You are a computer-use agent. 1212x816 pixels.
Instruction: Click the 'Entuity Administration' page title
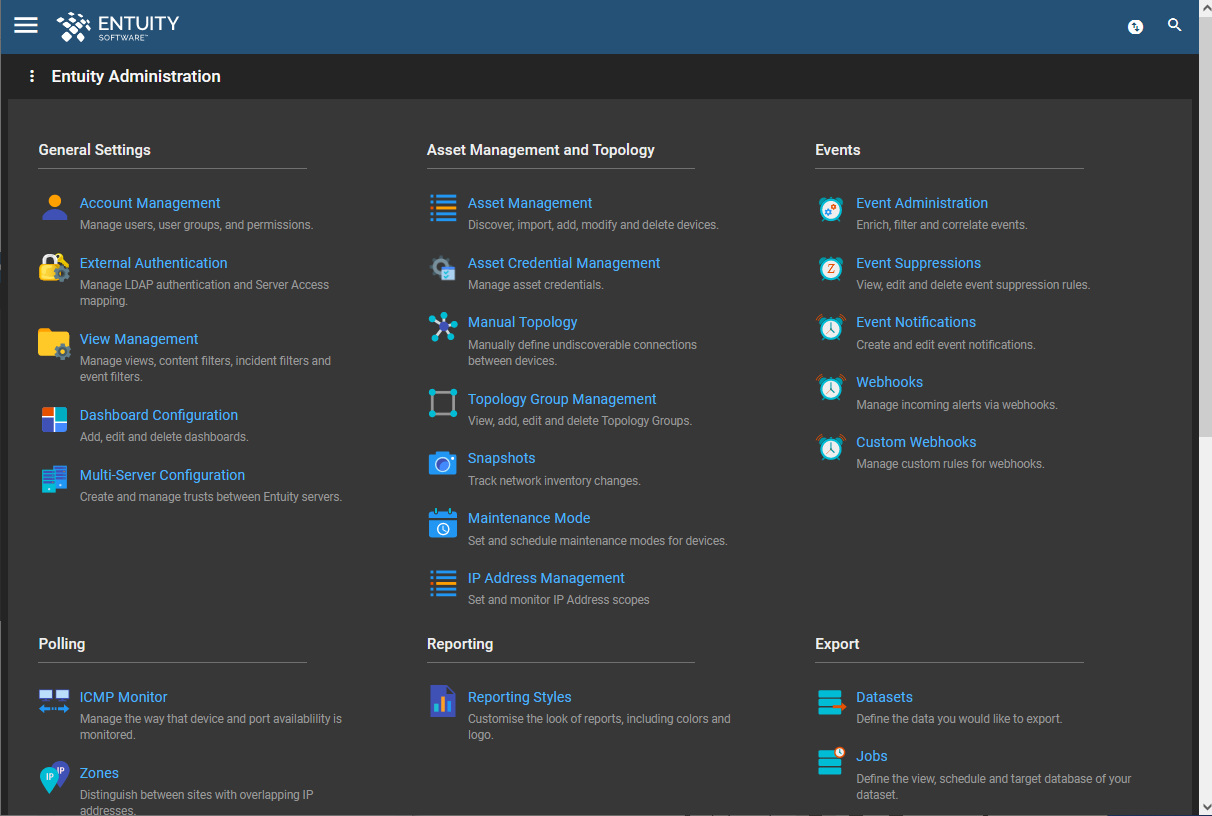coord(136,77)
